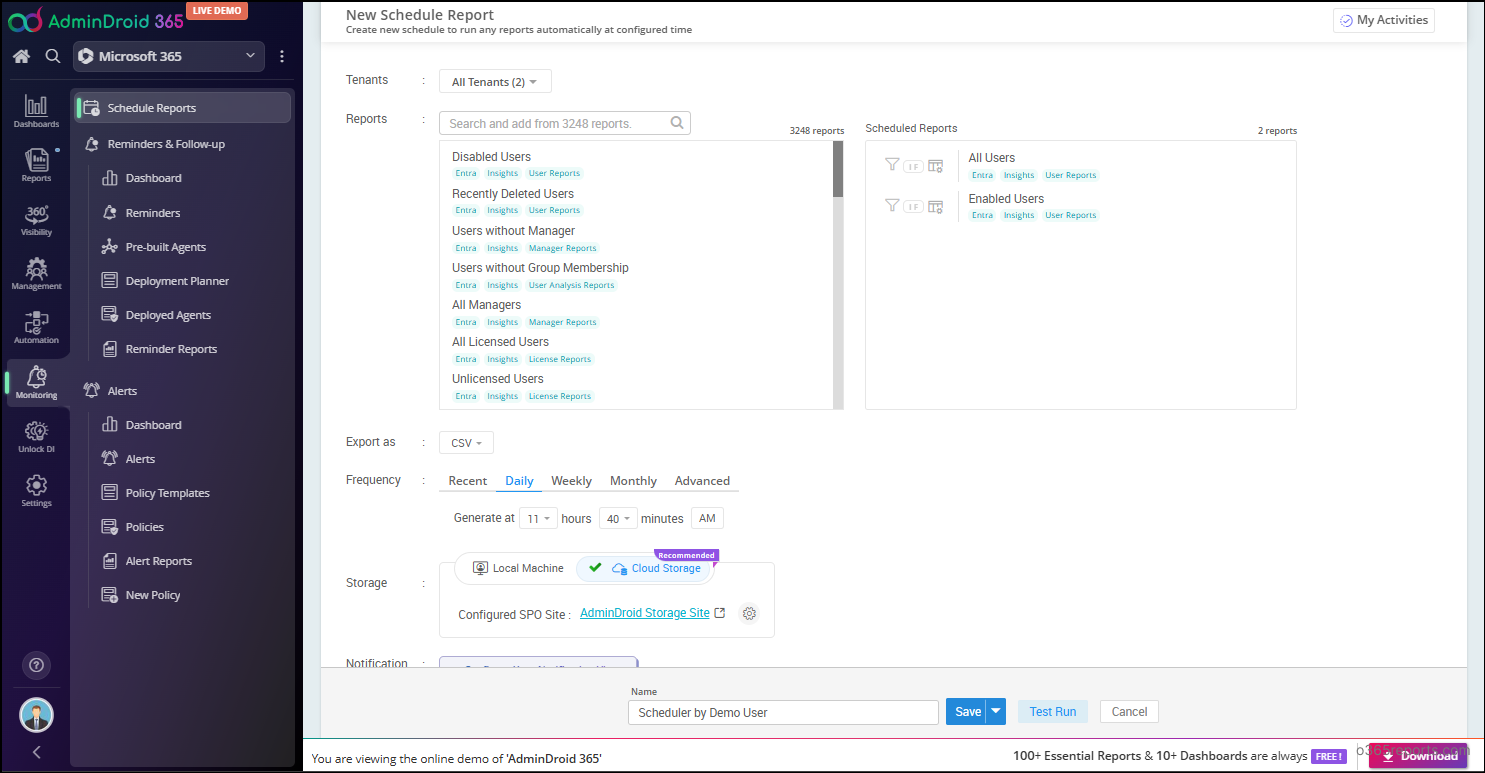
Task: Customize columns for Enabled Users report
Action: click(936, 206)
